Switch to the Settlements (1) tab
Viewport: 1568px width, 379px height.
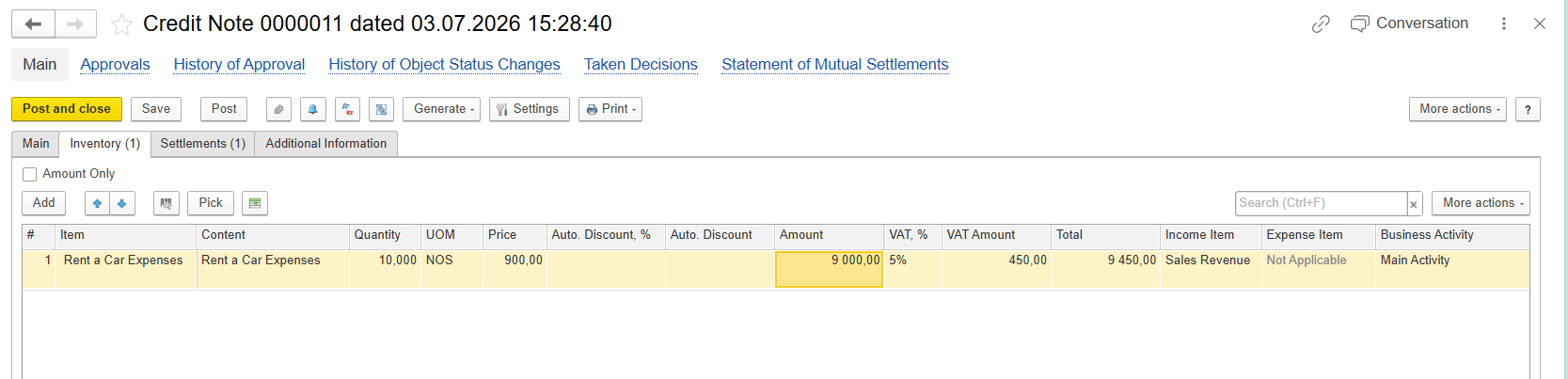pos(202,144)
